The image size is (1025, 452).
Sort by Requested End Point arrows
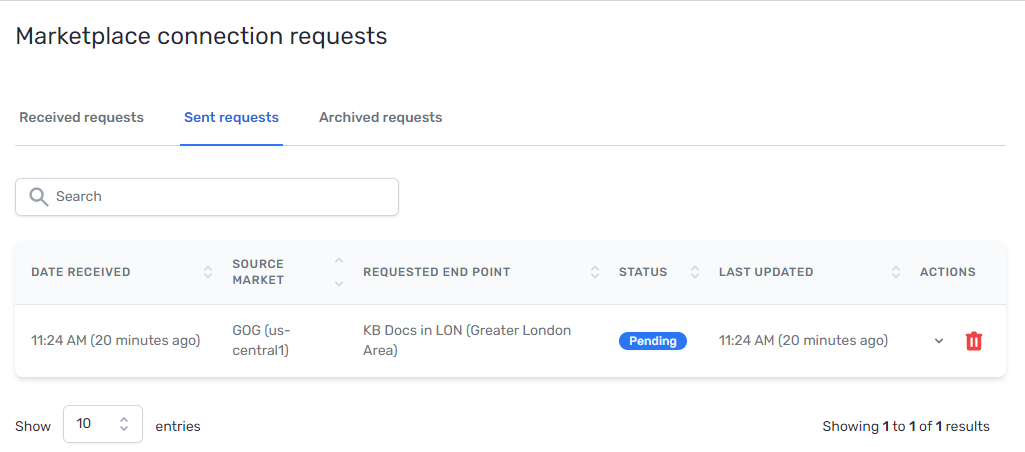[x=595, y=272]
